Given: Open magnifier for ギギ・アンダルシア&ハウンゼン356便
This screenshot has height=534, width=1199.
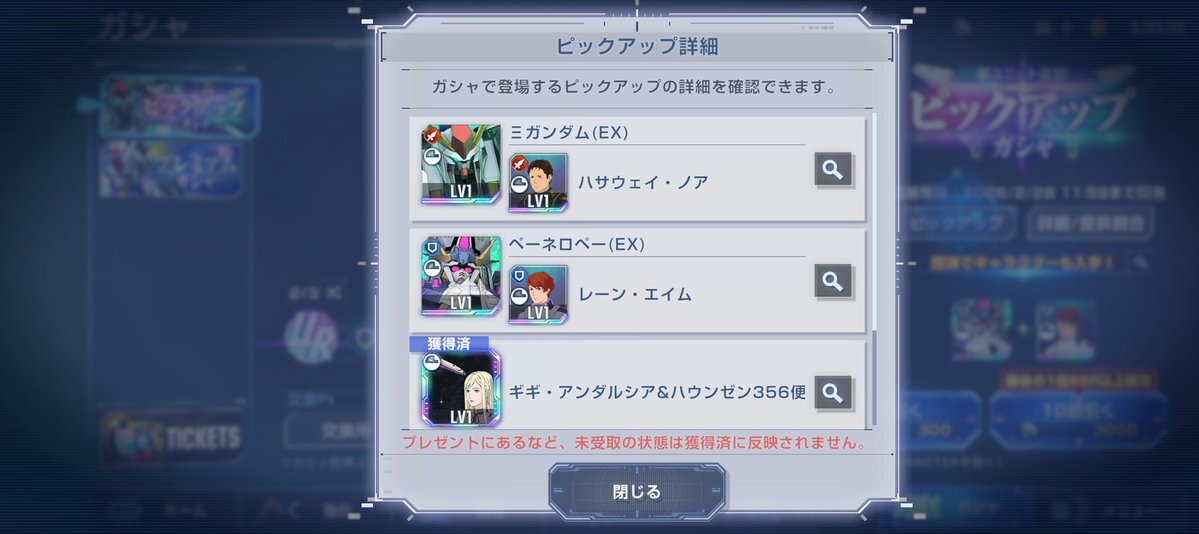Looking at the screenshot, I should [x=833, y=393].
